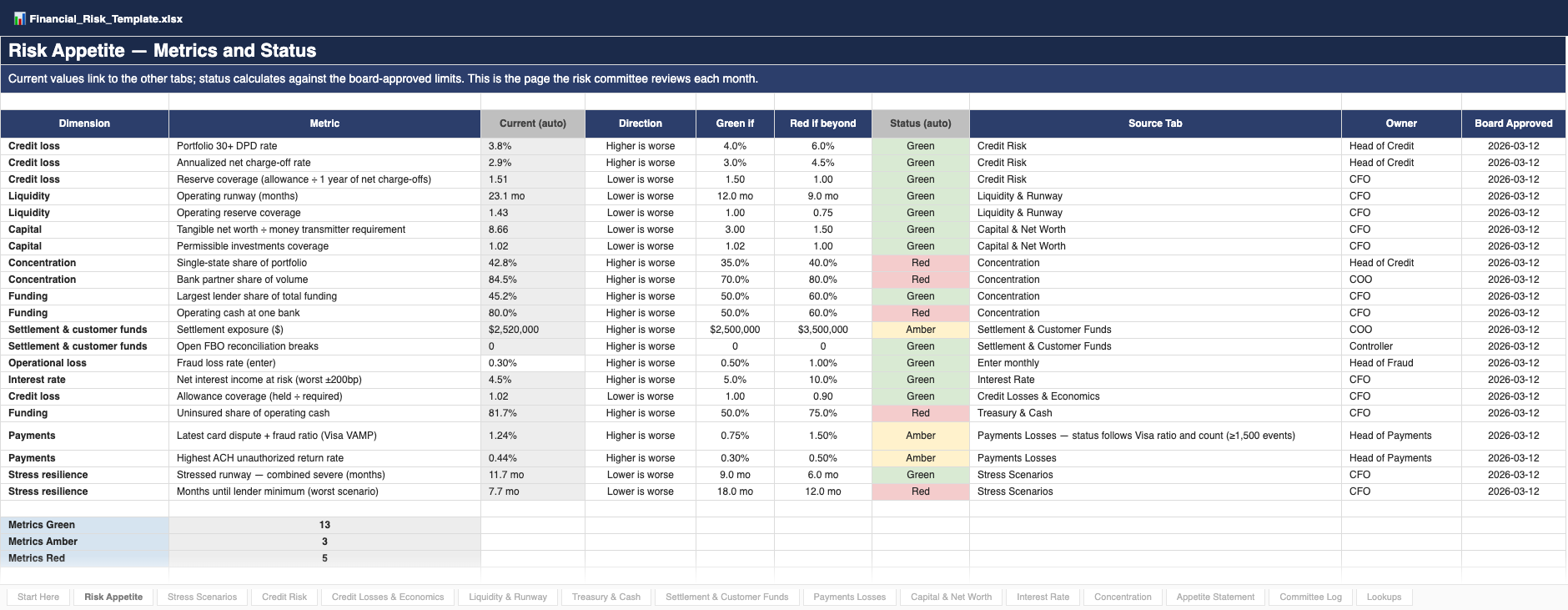The width and height of the screenshot is (1568, 610).
Task: Click the Single-state share of portfolio cell
Action: pyautogui.click(x=324, y=263)
